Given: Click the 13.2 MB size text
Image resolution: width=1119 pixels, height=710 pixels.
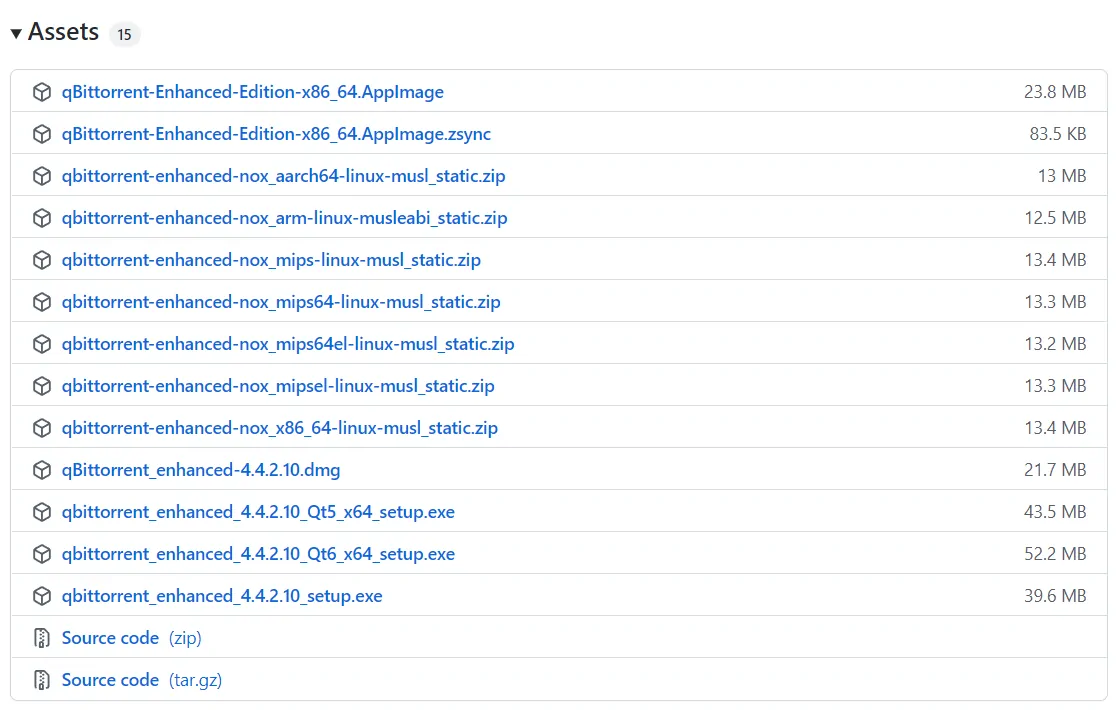Looking at the screenshot, I should click(x=1055, y=344).
